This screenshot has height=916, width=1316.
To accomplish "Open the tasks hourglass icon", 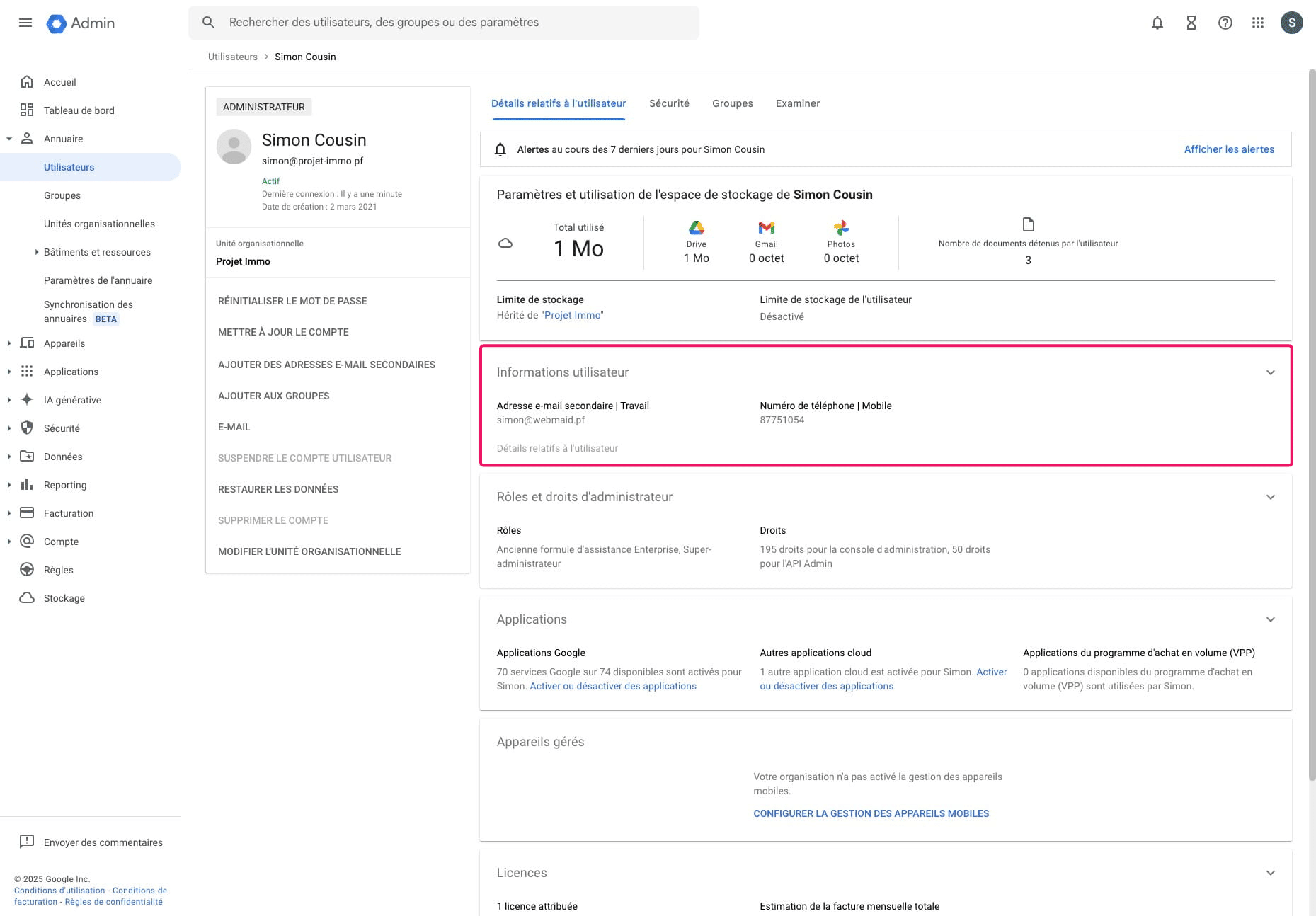I will point(1191,23).
